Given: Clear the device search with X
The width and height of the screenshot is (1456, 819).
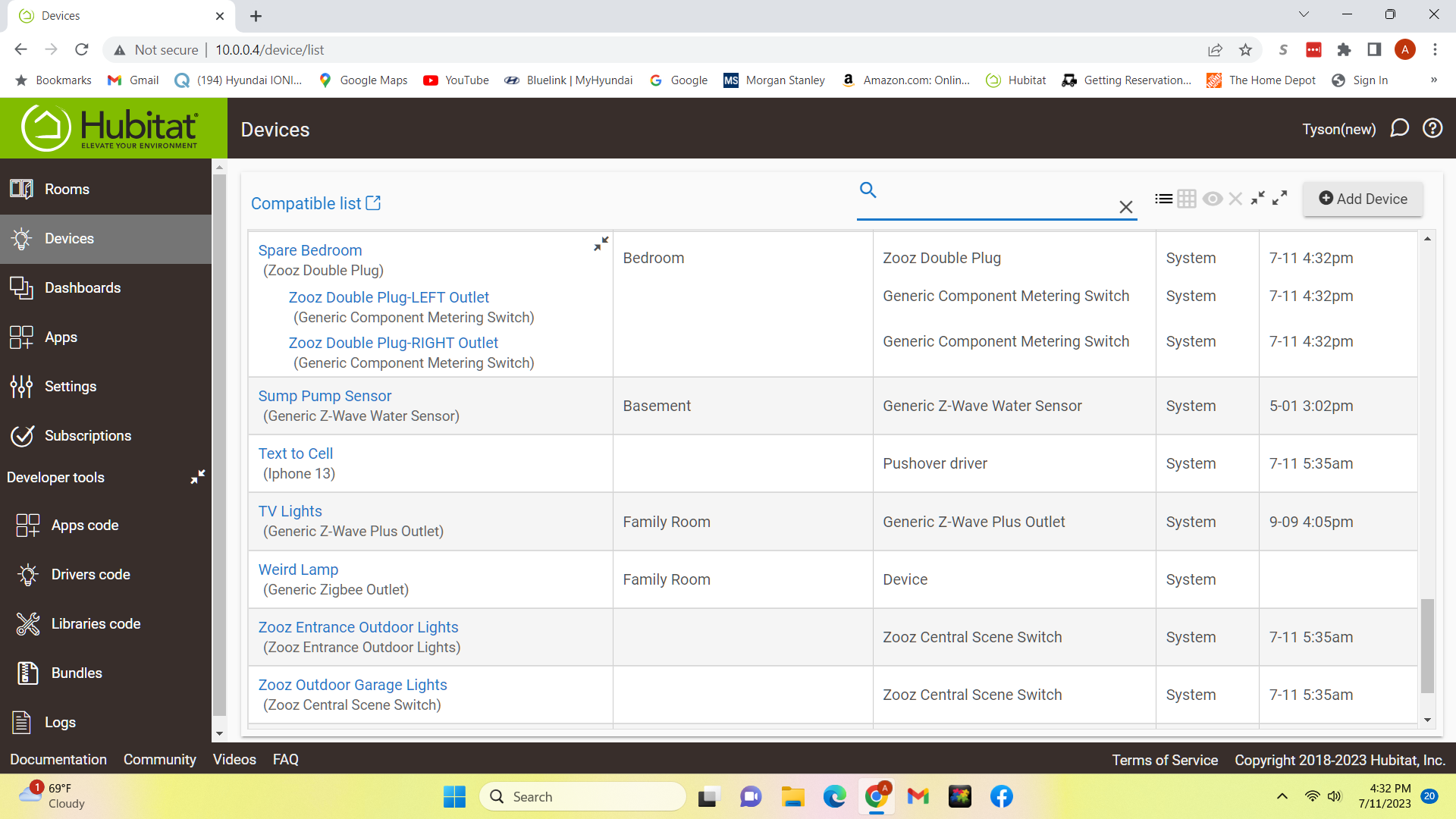Looking at the screenshot, I should point(1125,207).
